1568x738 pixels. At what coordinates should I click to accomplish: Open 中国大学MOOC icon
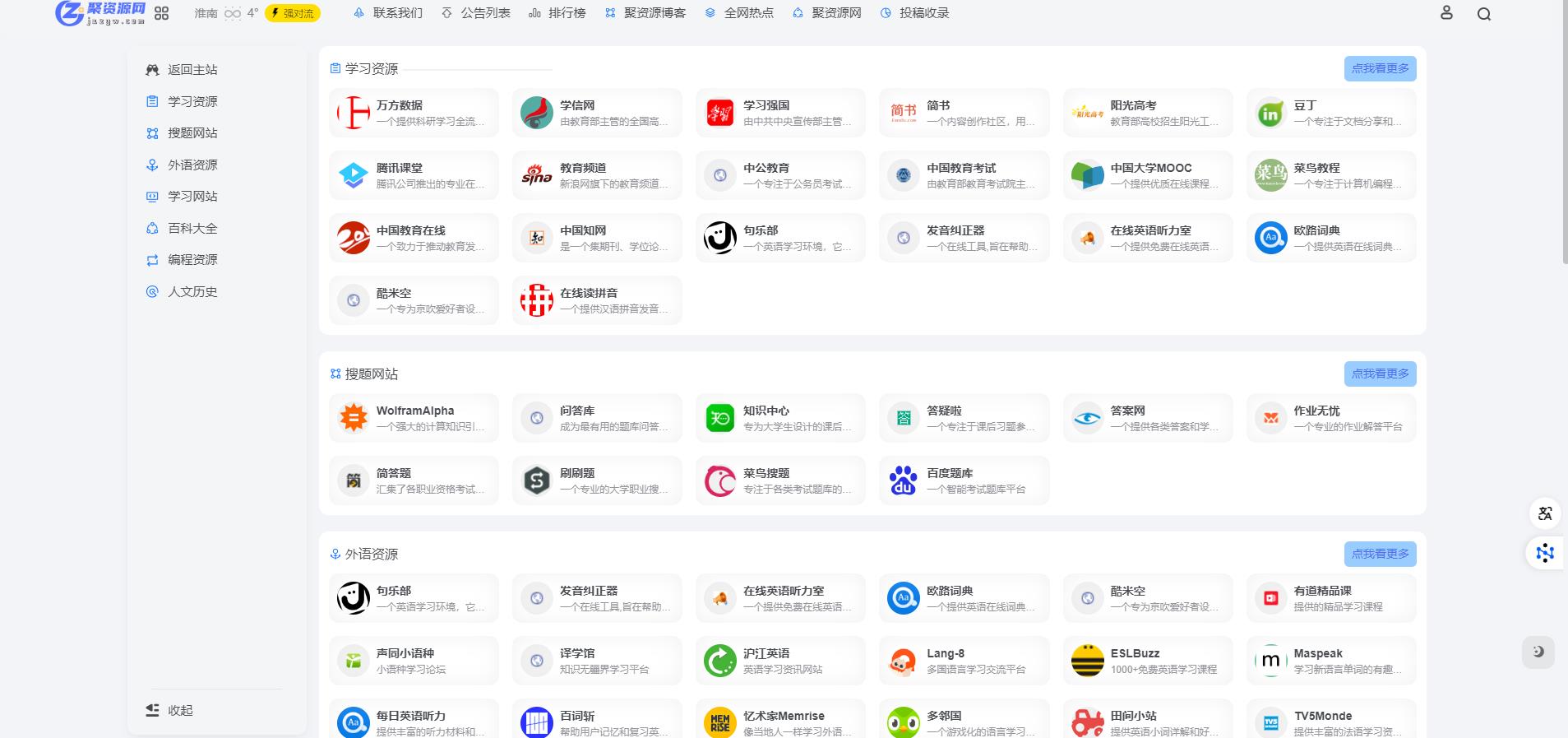(x=1087, y=175)
